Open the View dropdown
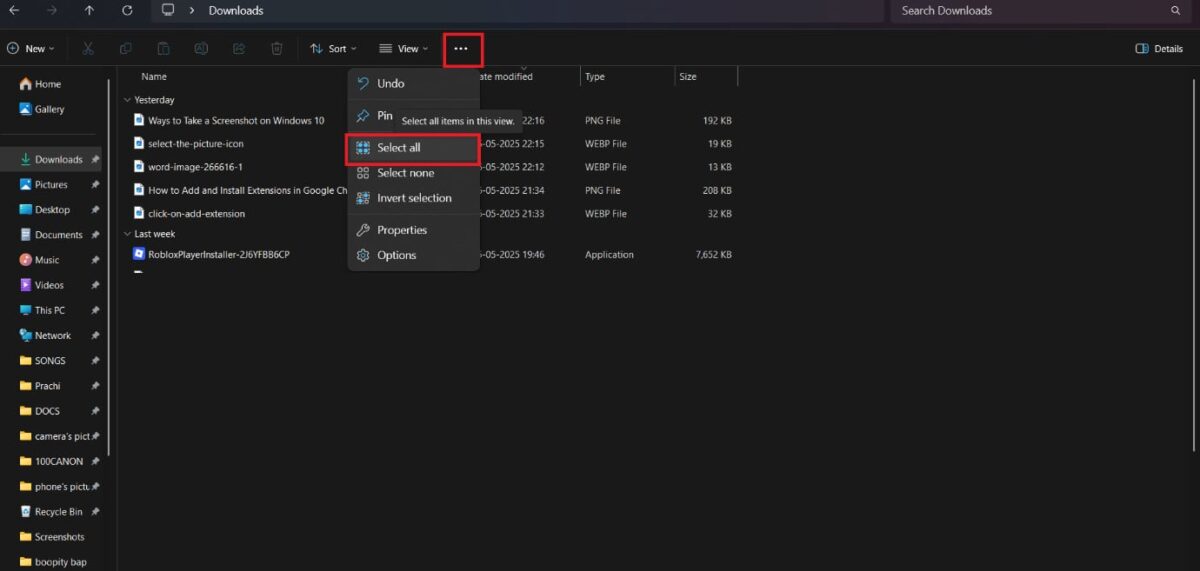 (403, 48)
